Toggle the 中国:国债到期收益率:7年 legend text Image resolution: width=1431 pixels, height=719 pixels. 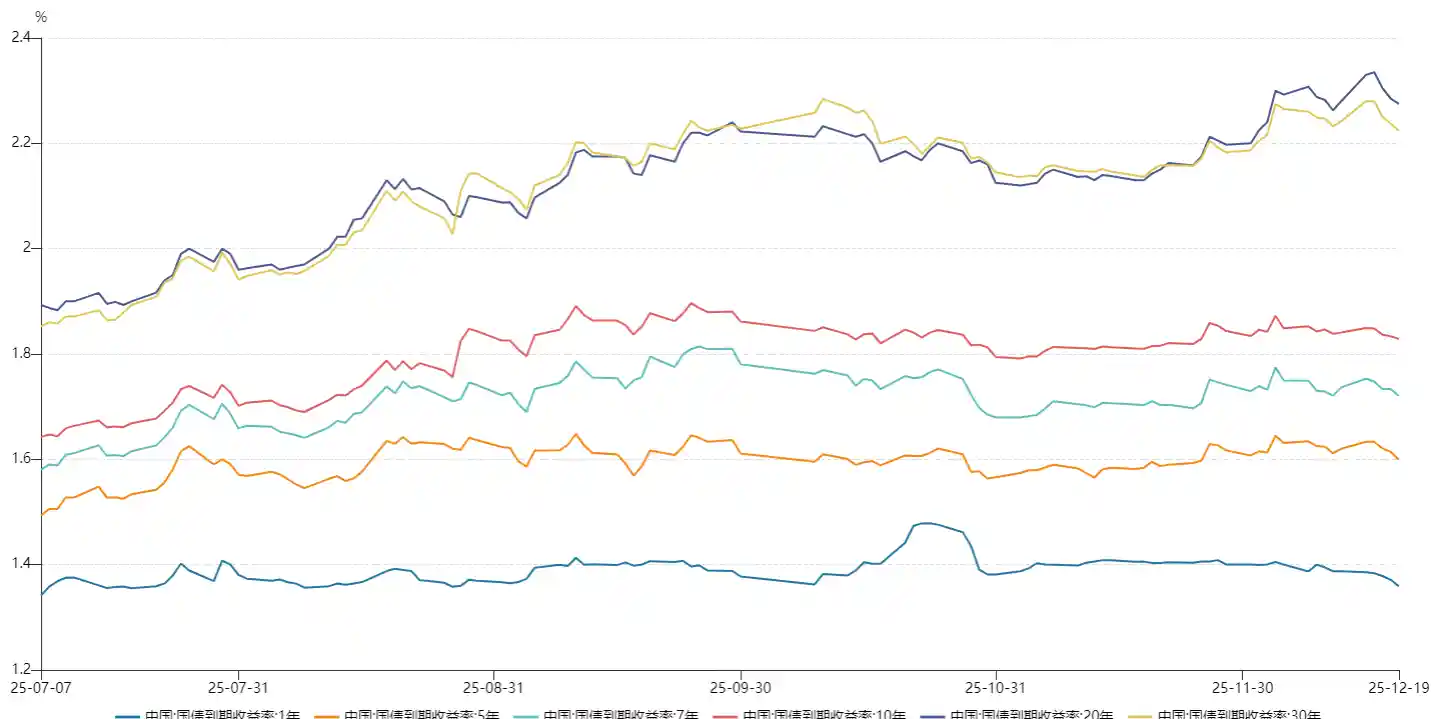622,715
